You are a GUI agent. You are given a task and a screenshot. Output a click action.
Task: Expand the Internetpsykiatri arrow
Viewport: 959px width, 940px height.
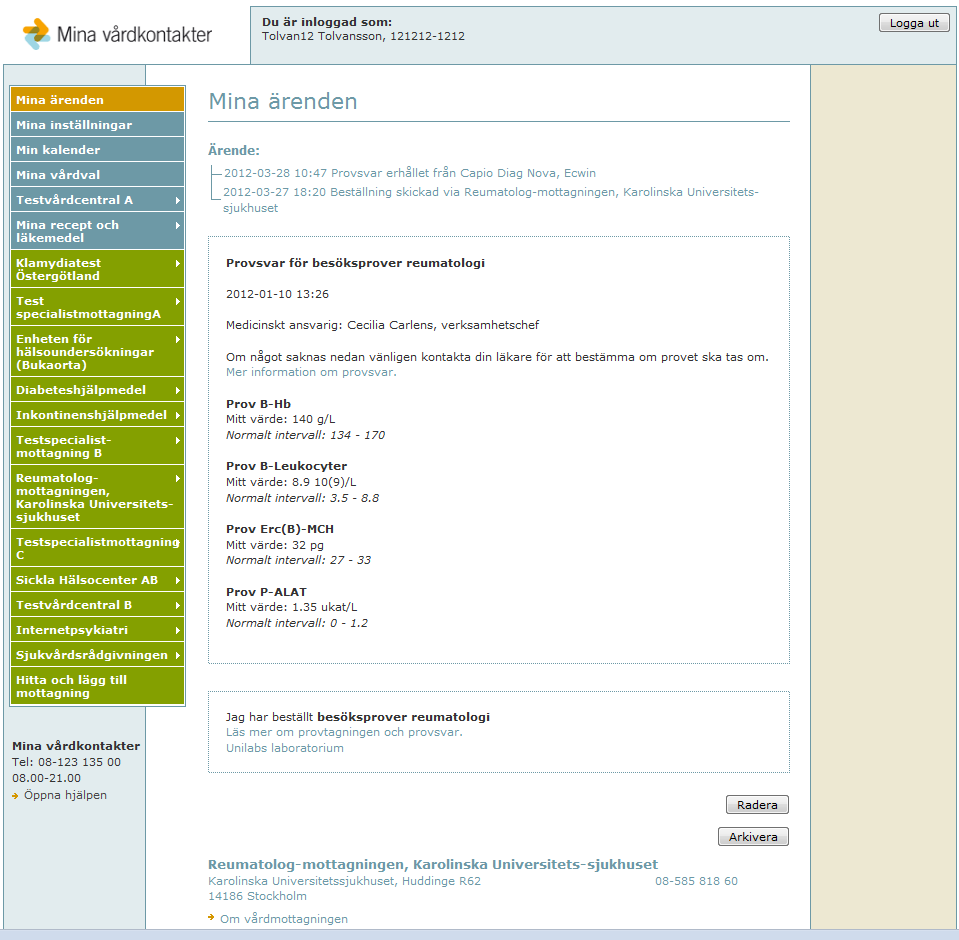pyautogui.click(x=177, y=630)
